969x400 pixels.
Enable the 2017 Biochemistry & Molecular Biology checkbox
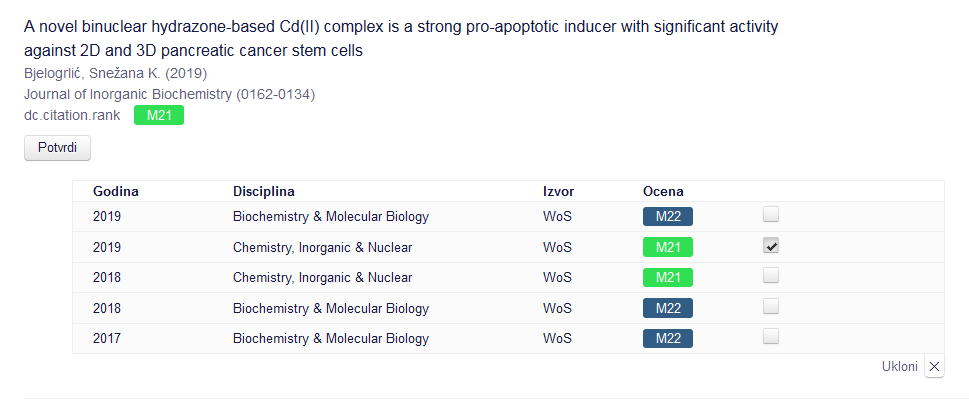(771, 337)
